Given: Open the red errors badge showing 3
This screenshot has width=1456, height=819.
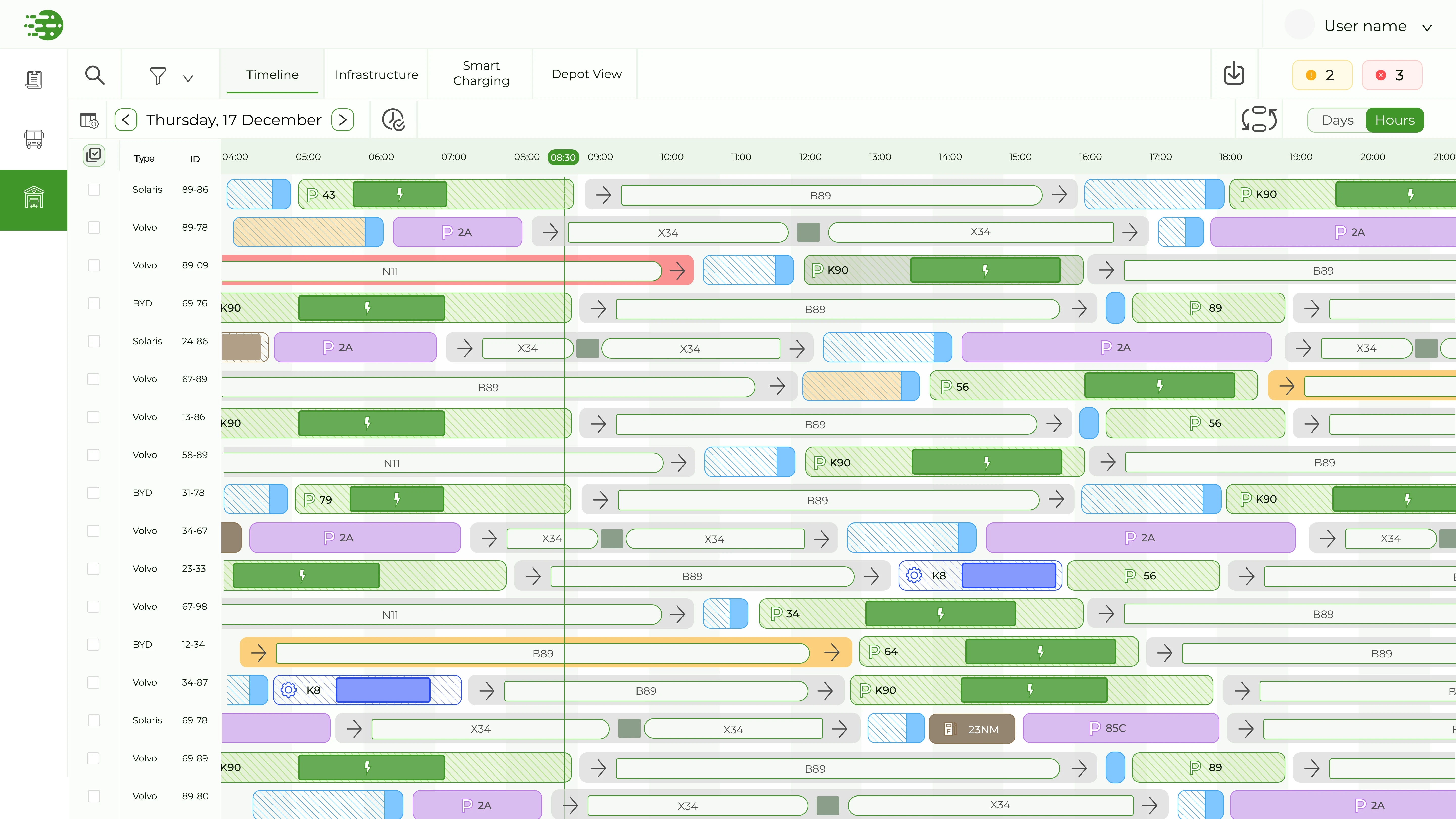Looking at the screenshot, I should click(1392, 75).
